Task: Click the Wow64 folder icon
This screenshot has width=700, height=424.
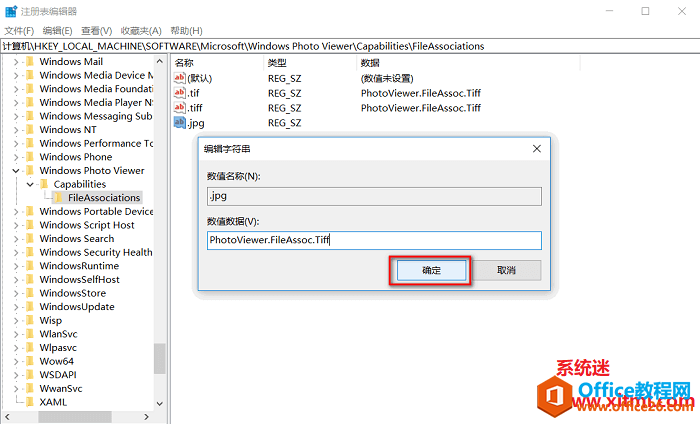Action: pyautogui.click(x=30, y=361)
